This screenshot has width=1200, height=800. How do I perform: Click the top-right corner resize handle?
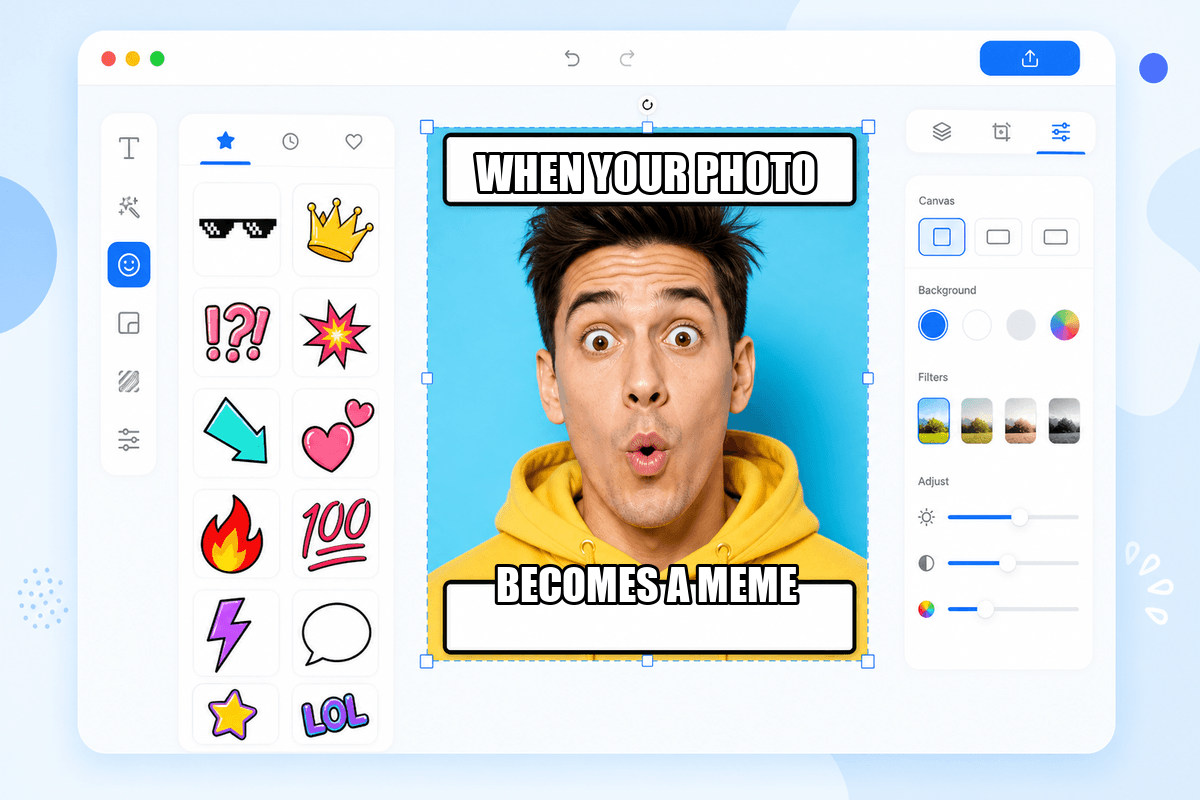click(x=868, y=127)
